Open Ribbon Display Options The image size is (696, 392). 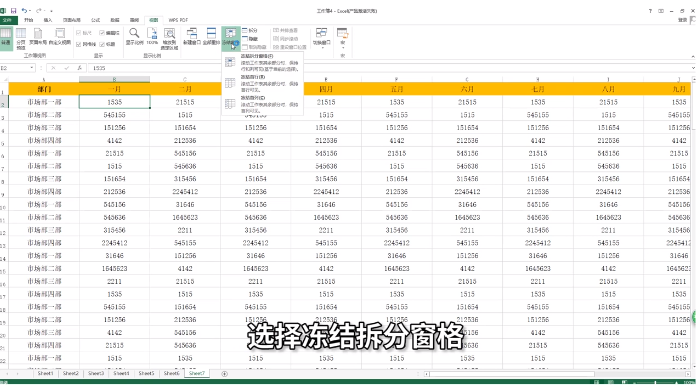pyautogui.click(x=661, y=11)
